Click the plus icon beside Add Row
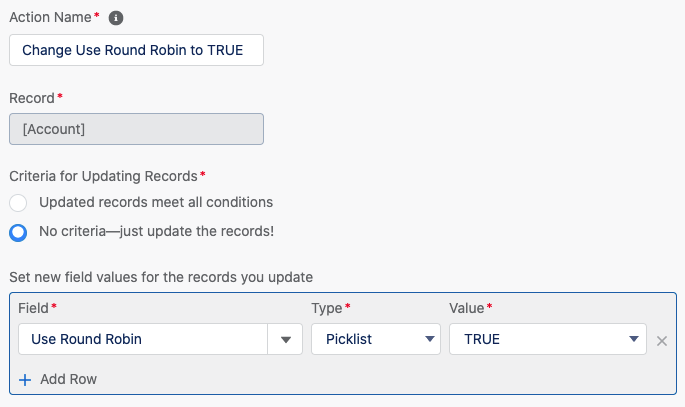 pos(25,379)
